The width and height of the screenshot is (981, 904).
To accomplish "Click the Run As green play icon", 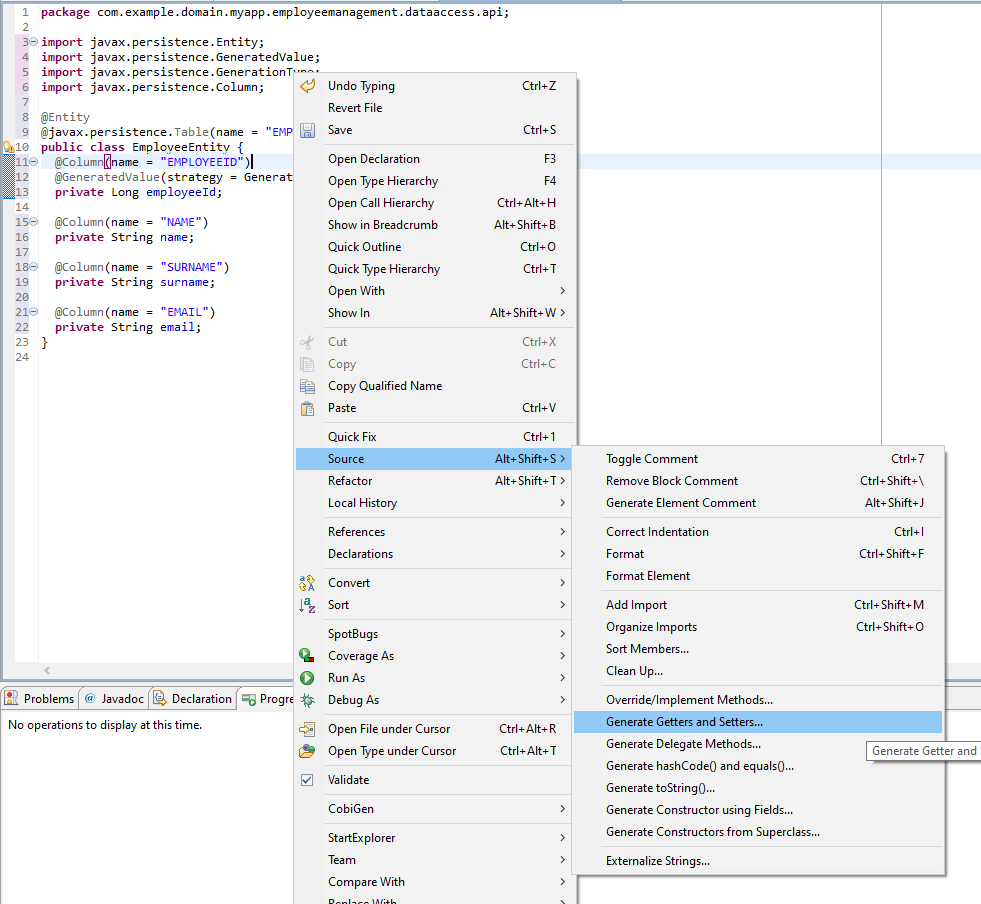I will point(308,678).
